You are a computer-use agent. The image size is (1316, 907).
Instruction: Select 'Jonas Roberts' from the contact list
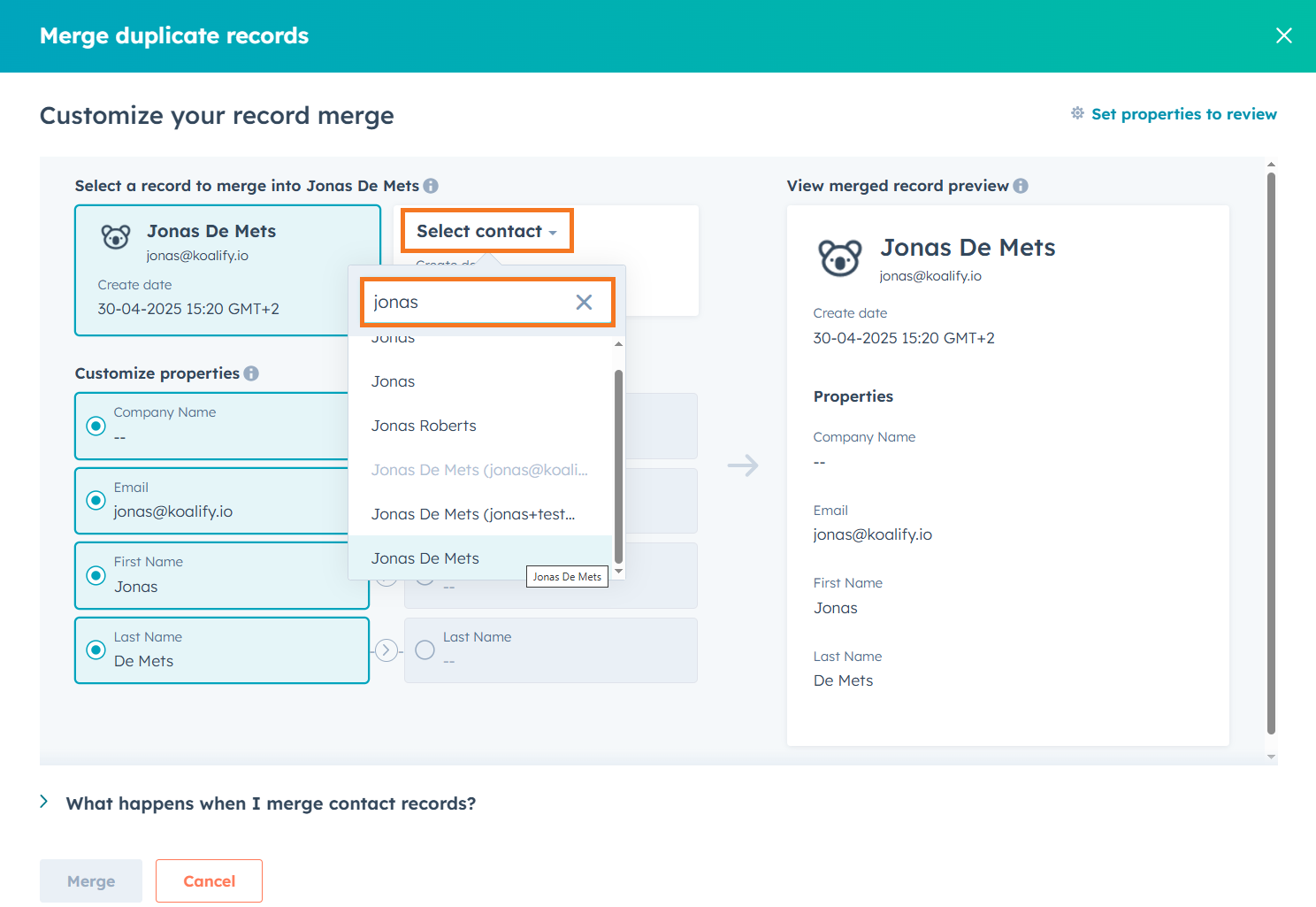tap(424, 426)
